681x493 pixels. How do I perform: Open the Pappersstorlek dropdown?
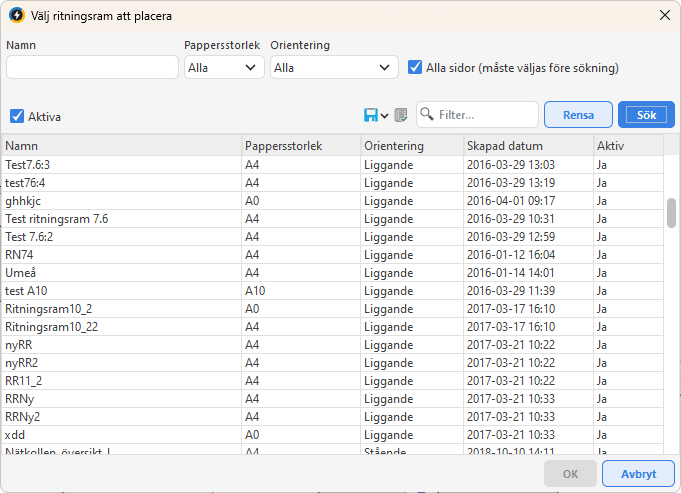pyautogui.click(x=224, y=68)
